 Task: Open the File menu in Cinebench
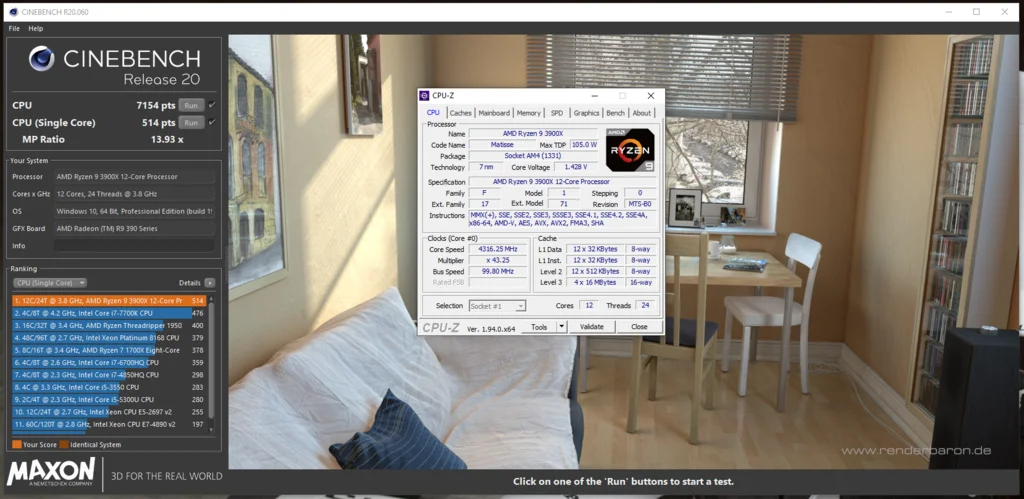pos(14,29)
